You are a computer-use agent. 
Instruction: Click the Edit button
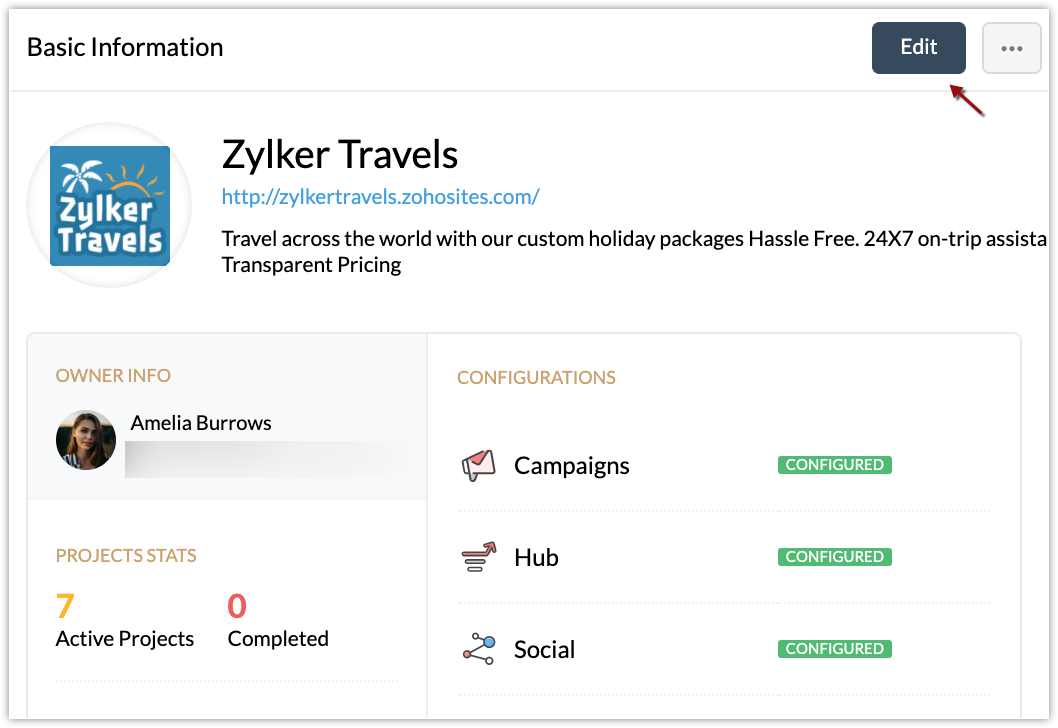[918, 48]
